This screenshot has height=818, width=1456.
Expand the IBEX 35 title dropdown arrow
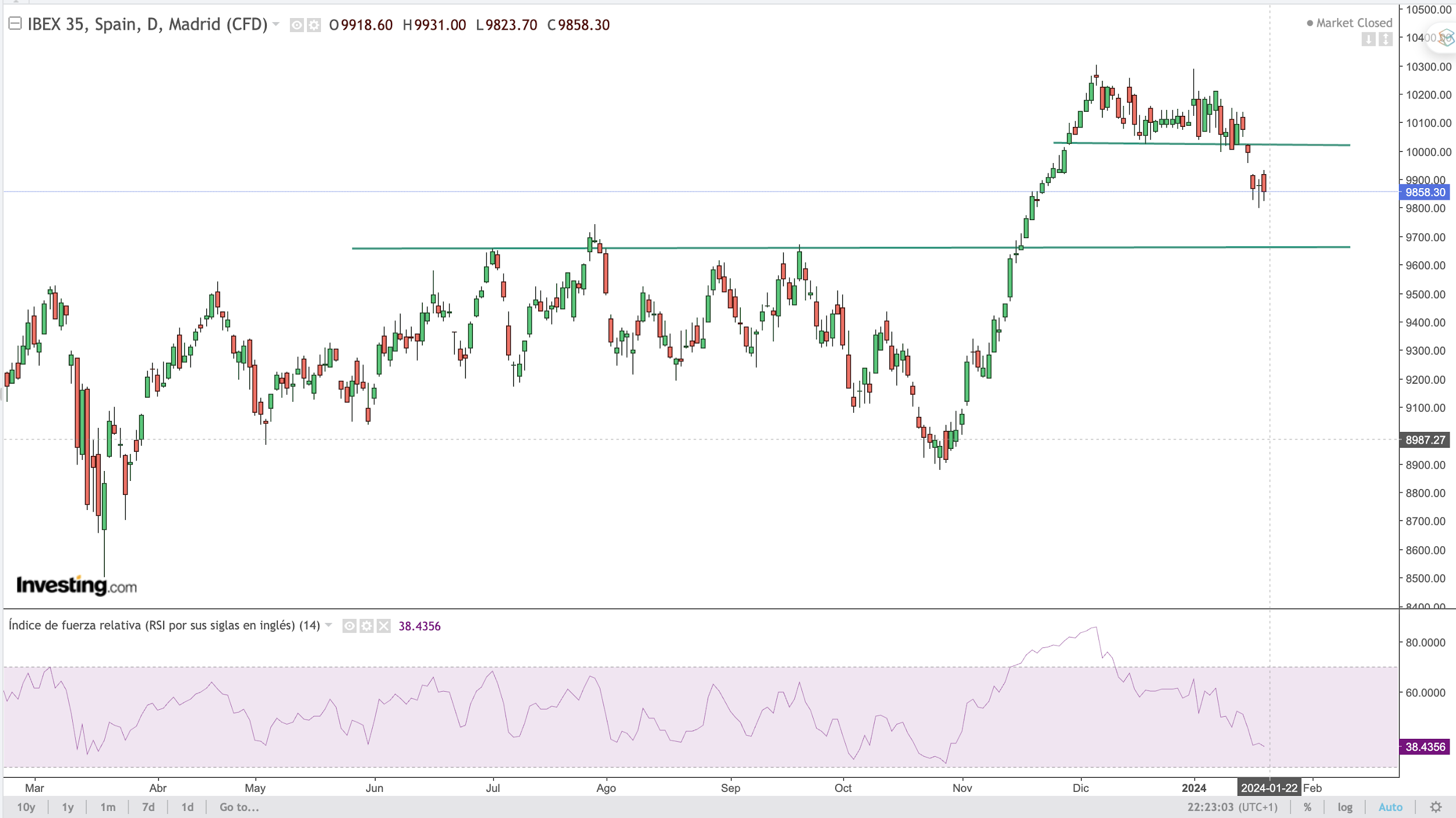tap(276, 24)
